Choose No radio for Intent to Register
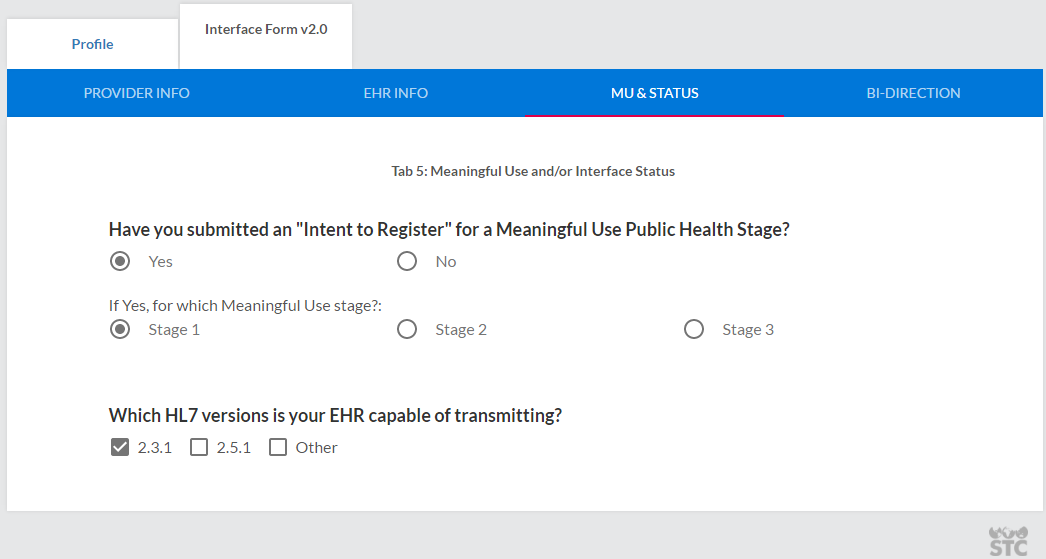 pyautogui.click(x=407, y=261)
